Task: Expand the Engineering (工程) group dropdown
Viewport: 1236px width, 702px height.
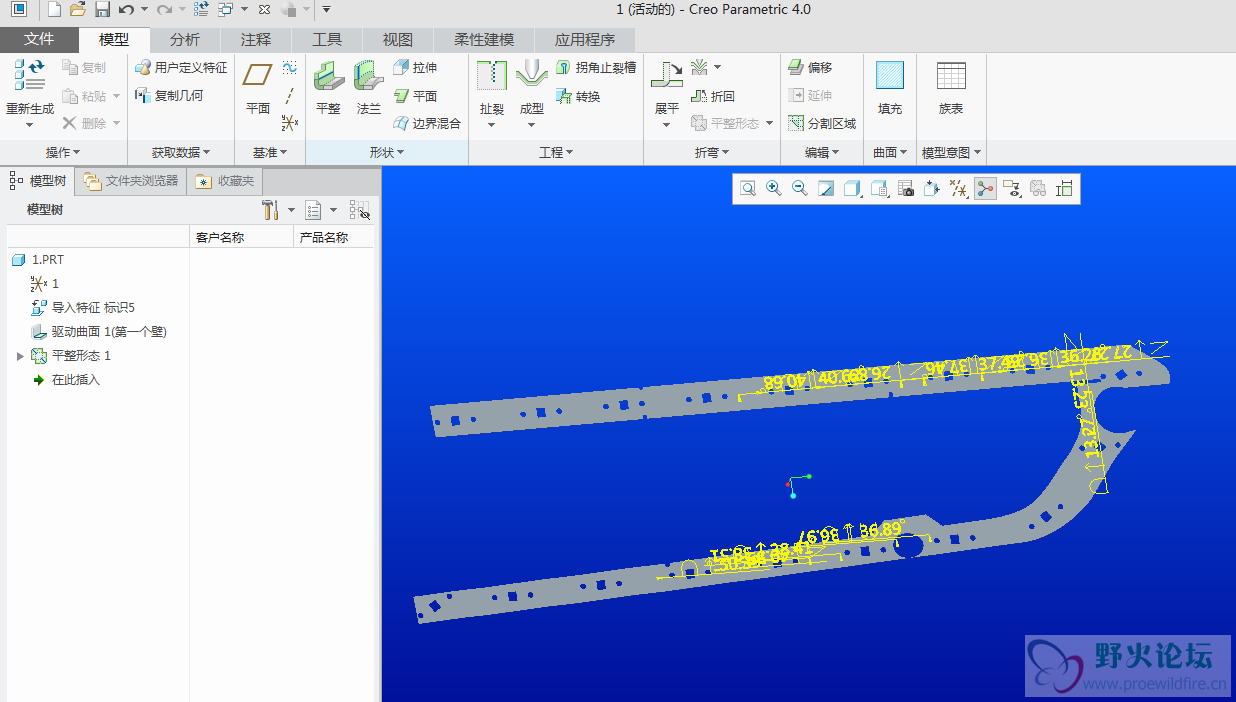Action: point(556,153)
